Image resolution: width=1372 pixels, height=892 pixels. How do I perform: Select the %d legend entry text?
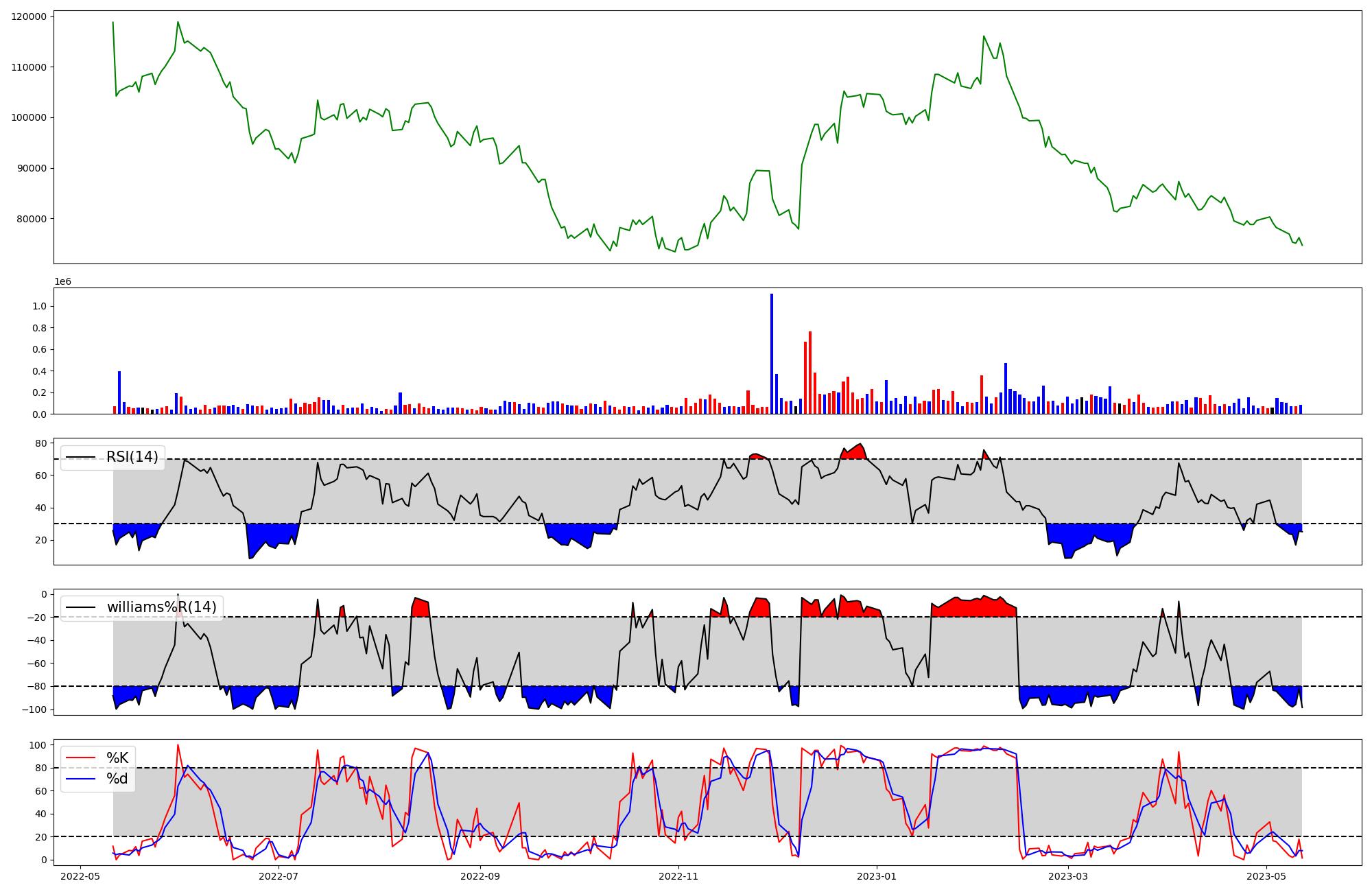tap(117, 779)
